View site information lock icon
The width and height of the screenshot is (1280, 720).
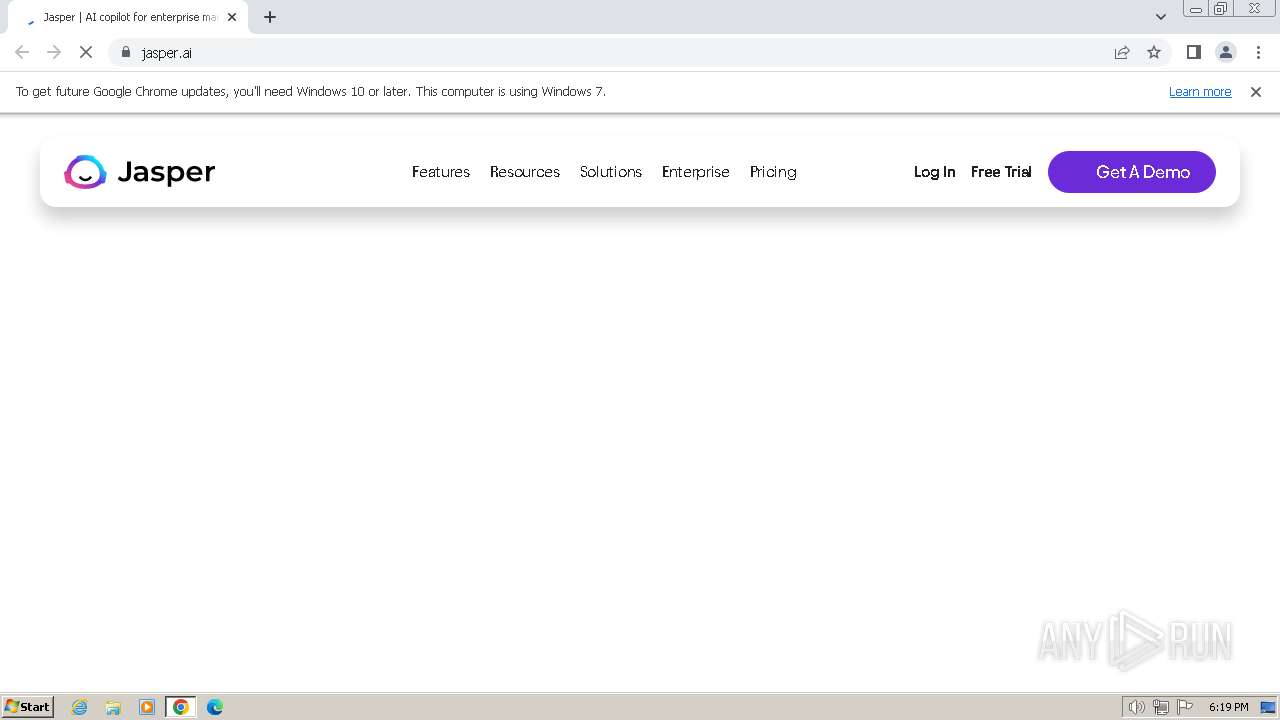pos(126,52)
